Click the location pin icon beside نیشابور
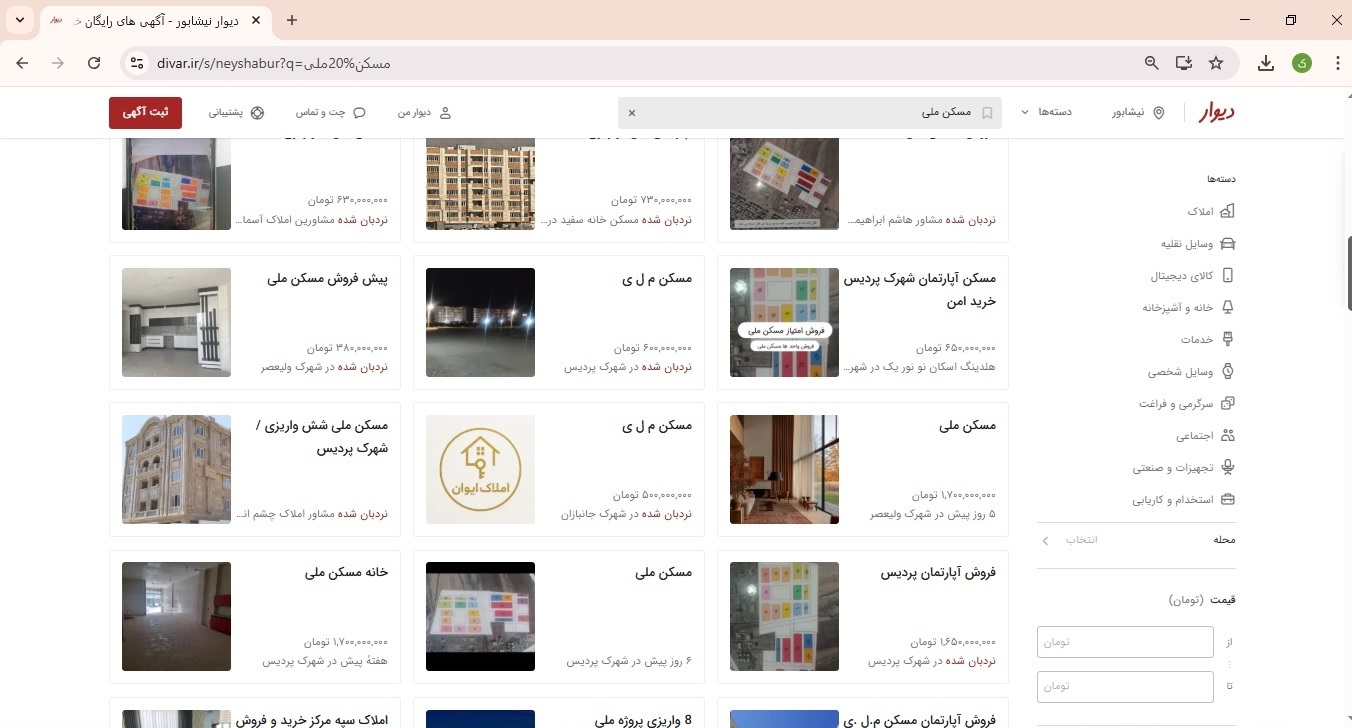This screenshot has height=728, width=1352. point(1159,112)
